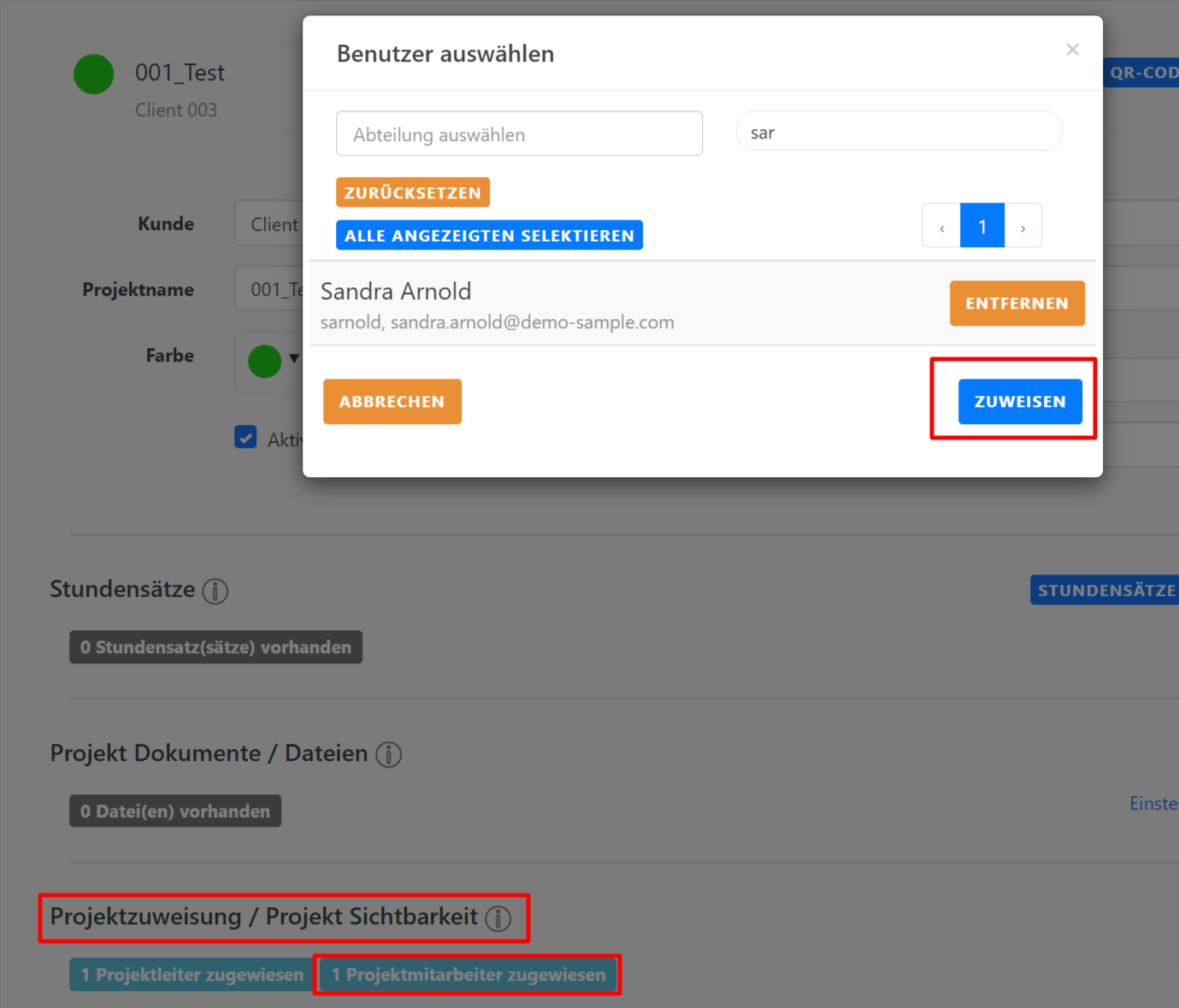Click the Projektzuweisung info icon
The height and width of the screenshot is (1008, 1179).
pyautogui.click(x=498, y=918)
